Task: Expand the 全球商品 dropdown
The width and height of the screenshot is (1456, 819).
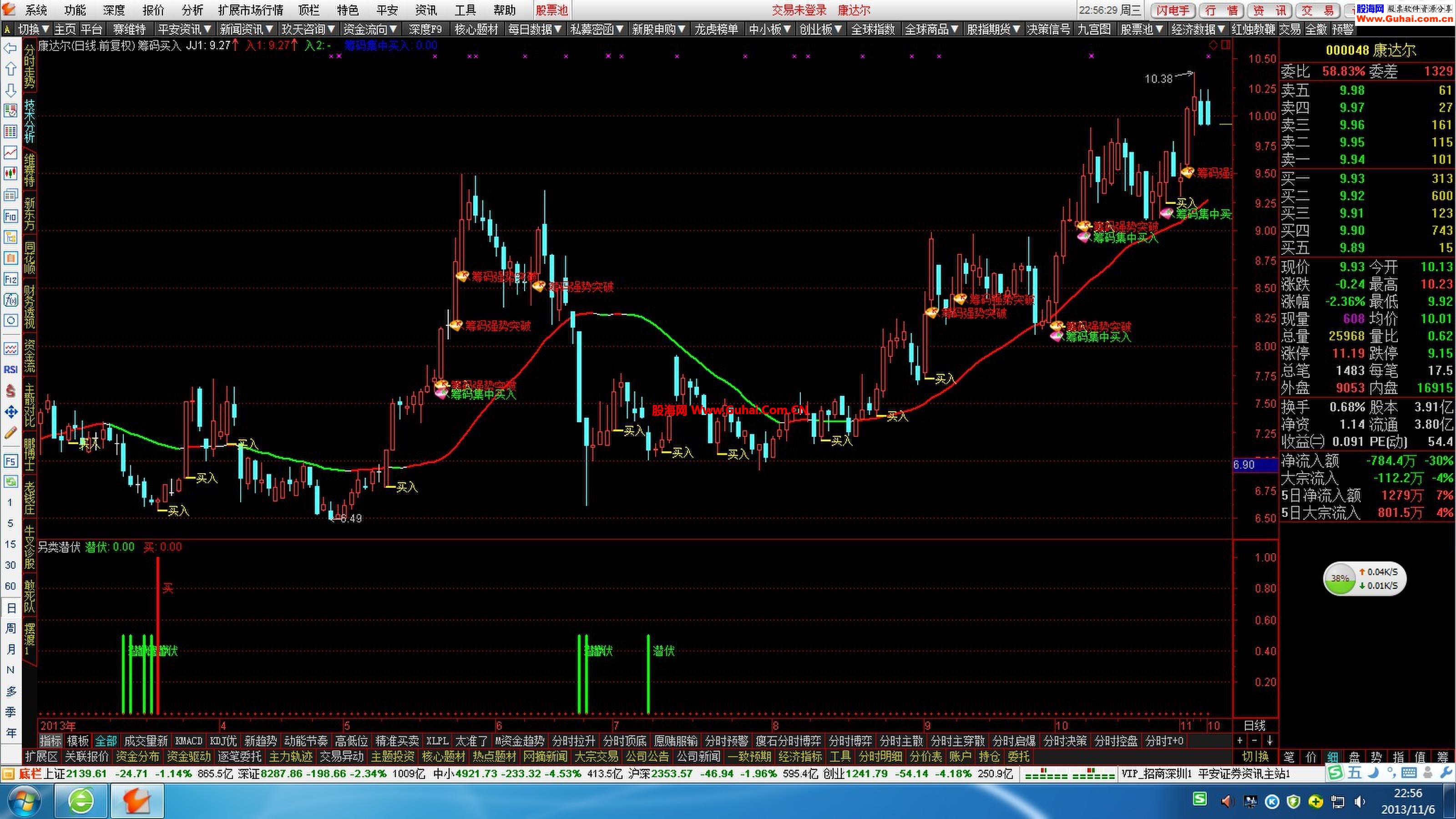Action: (931, 29)
